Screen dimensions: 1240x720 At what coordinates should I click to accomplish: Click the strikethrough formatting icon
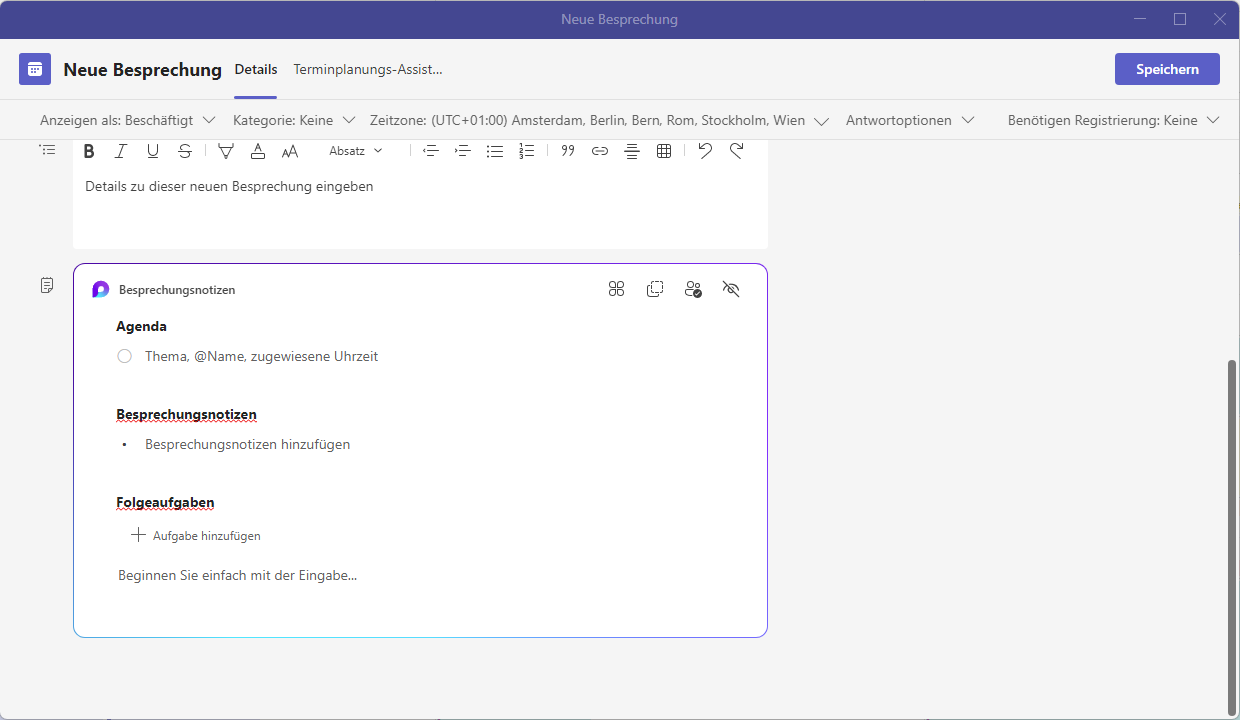click(x=185, y=151)
